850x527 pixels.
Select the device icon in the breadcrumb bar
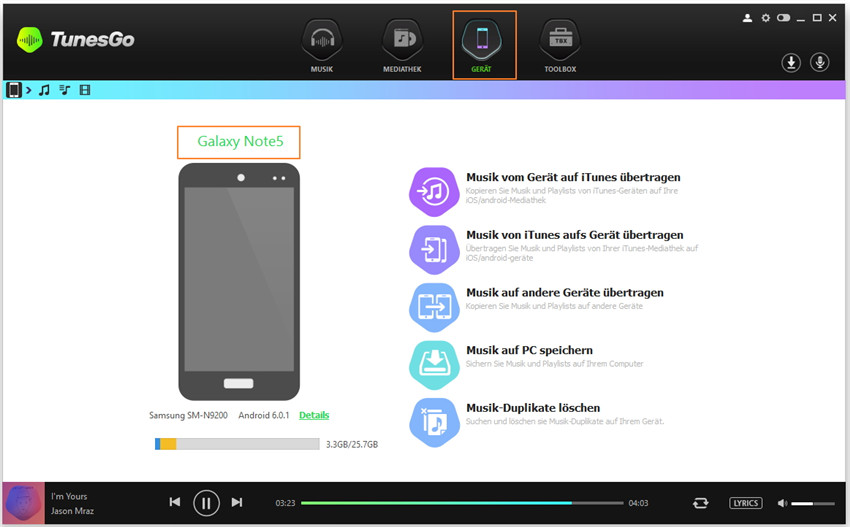14,90
